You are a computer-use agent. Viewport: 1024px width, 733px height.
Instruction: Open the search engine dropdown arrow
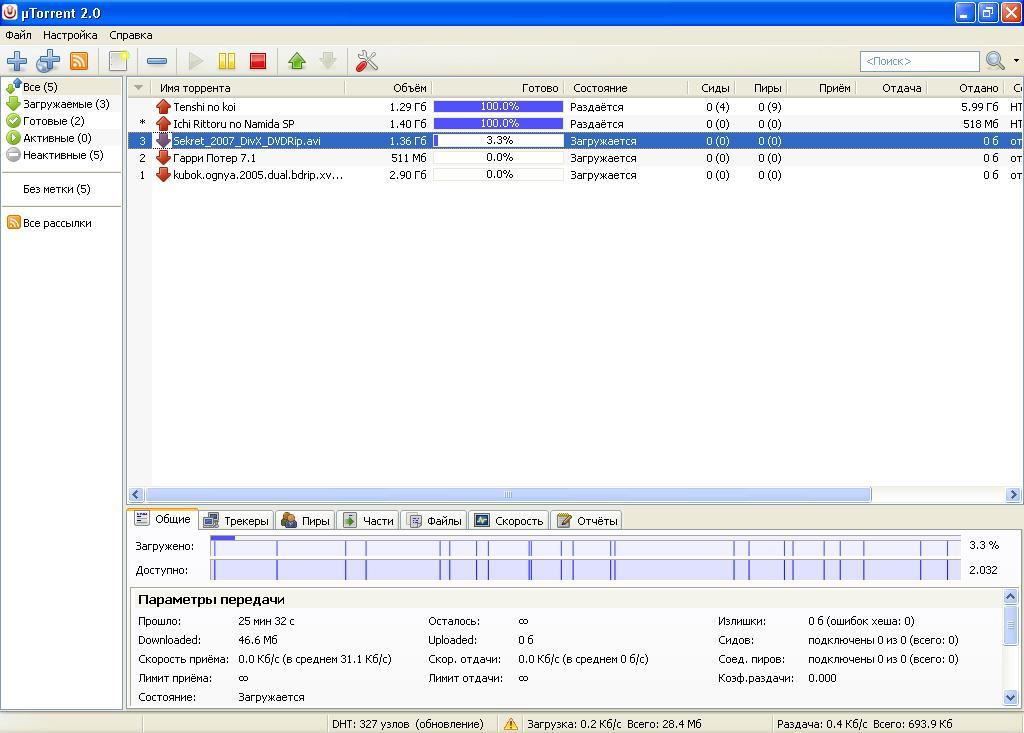tap(1016, 61)
